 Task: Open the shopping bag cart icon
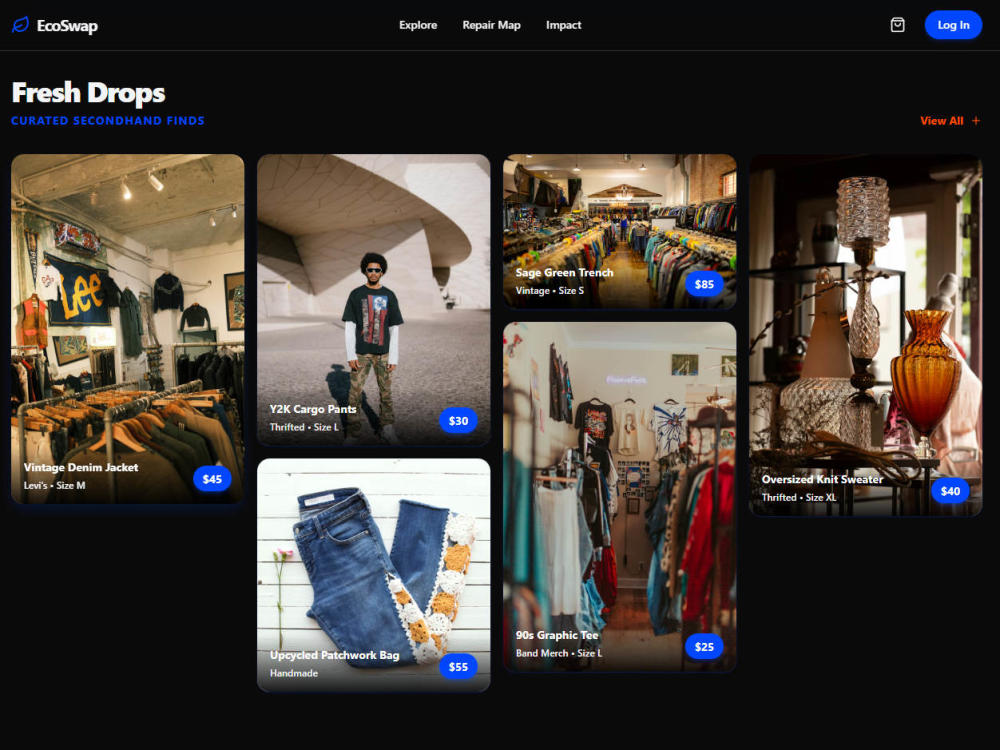point(897,25)
